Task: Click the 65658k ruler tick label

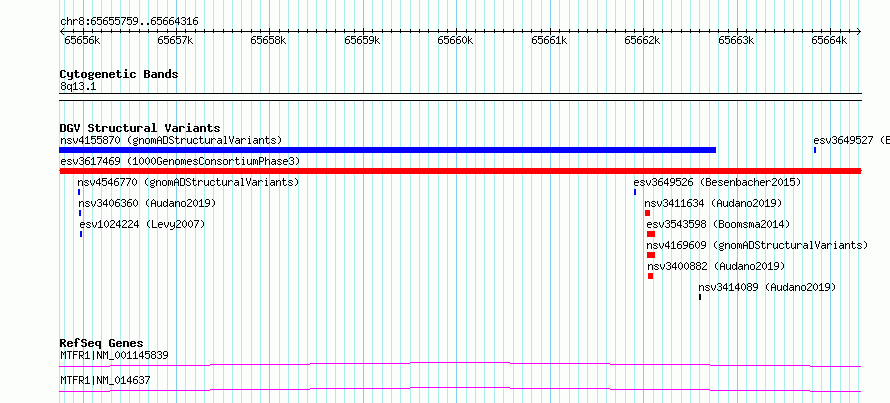Action: tap(269, 41)
